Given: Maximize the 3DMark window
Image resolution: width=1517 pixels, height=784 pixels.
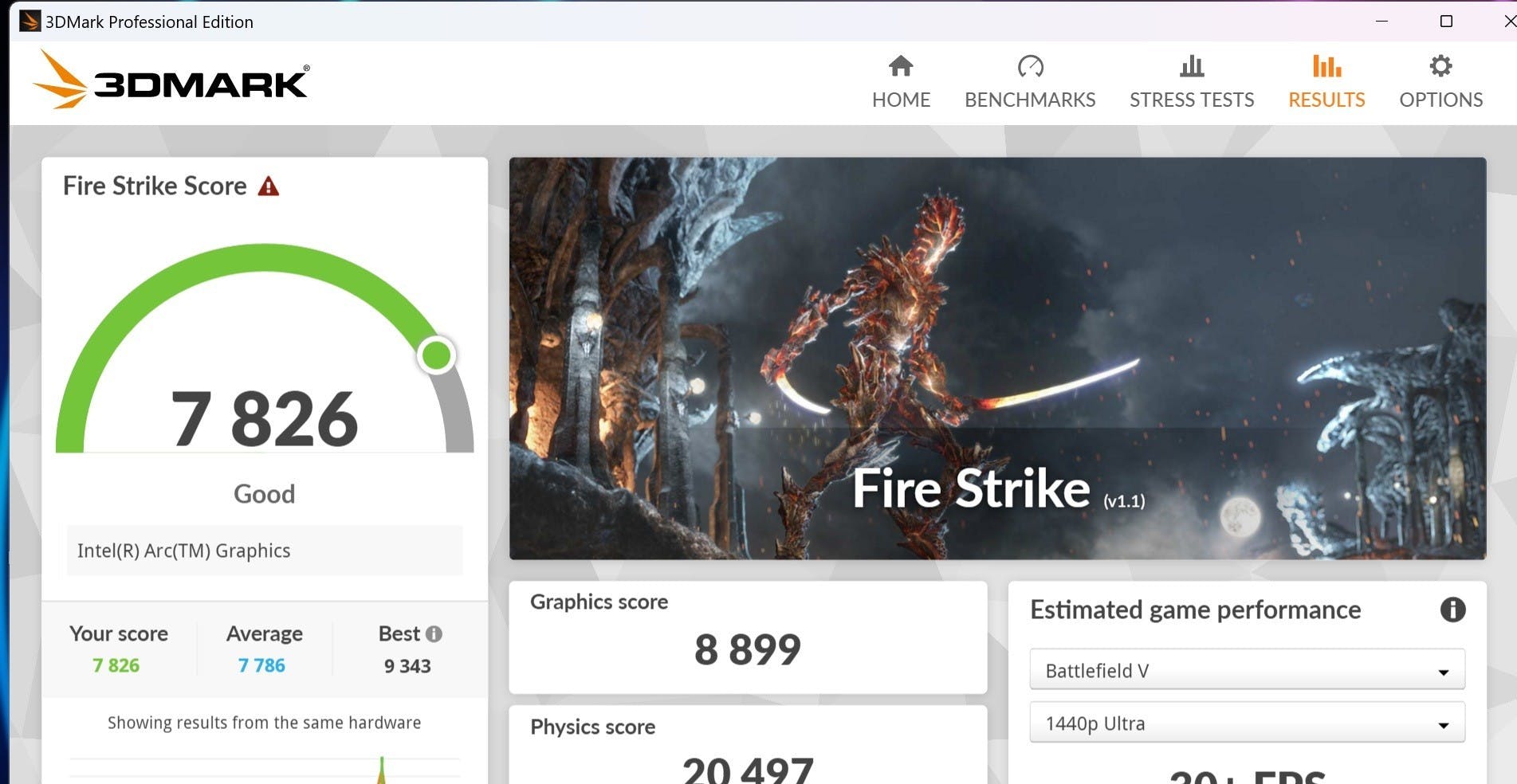Looking at the screenshot, I should [1446, 22].
